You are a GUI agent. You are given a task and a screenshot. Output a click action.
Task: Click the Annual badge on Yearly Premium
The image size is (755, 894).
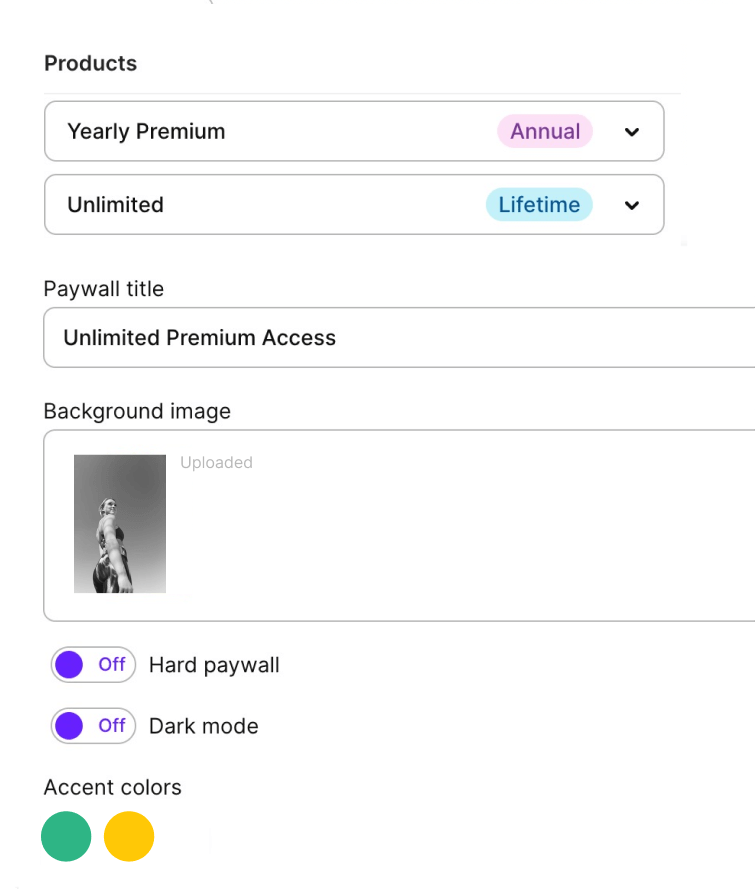pos(545,131)
